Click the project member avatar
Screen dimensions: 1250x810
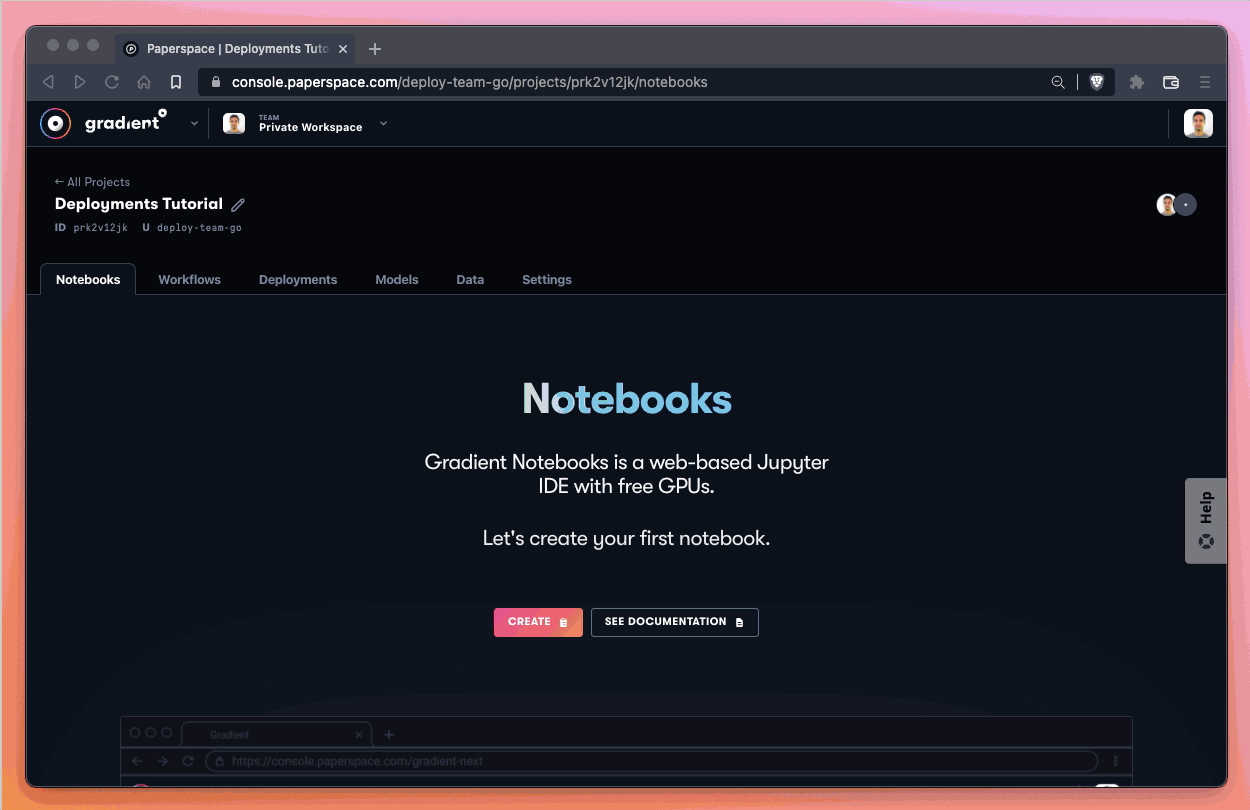[1166, 205]
